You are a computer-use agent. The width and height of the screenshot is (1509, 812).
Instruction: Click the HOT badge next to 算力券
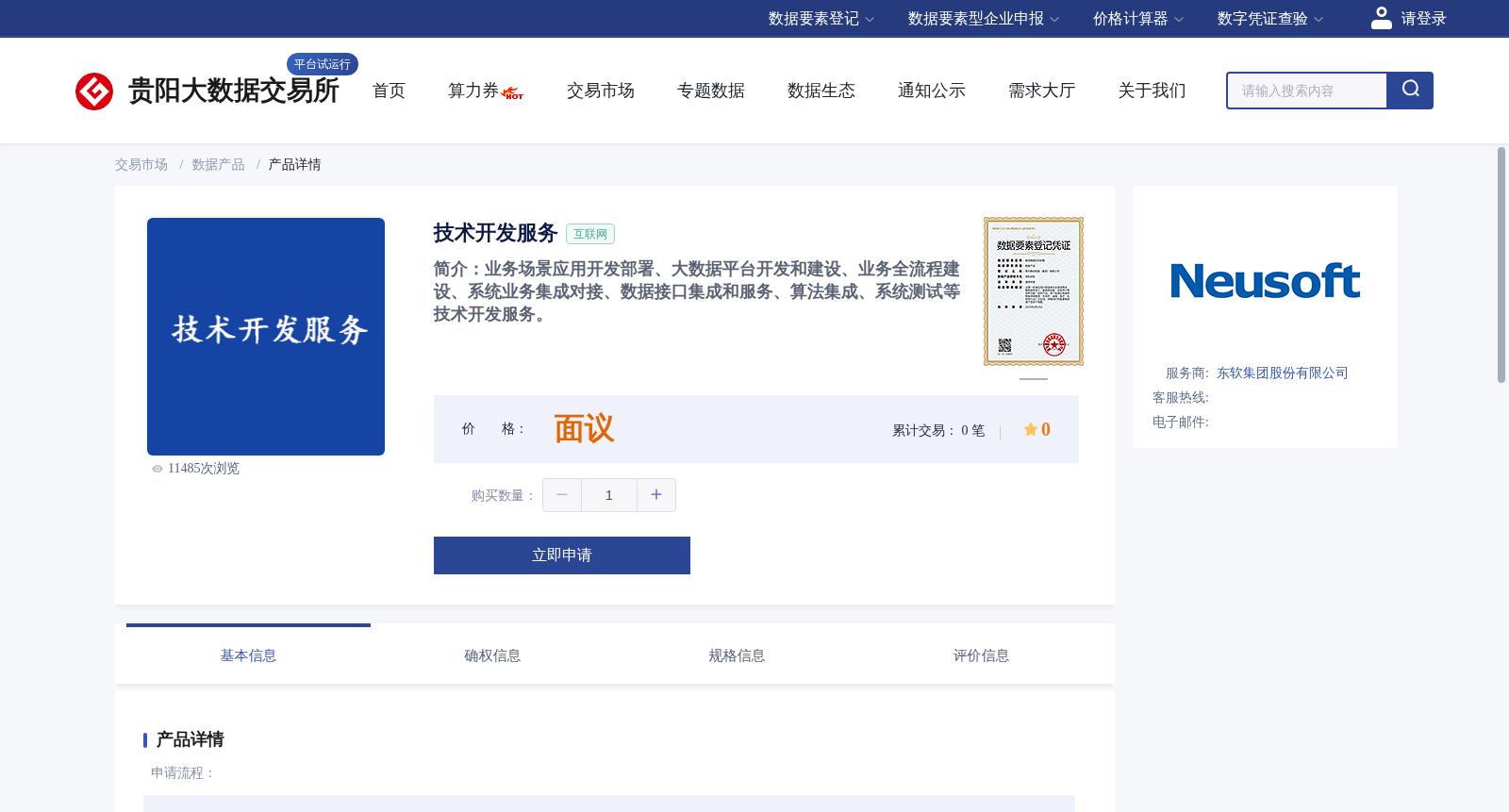coord(513,93)
